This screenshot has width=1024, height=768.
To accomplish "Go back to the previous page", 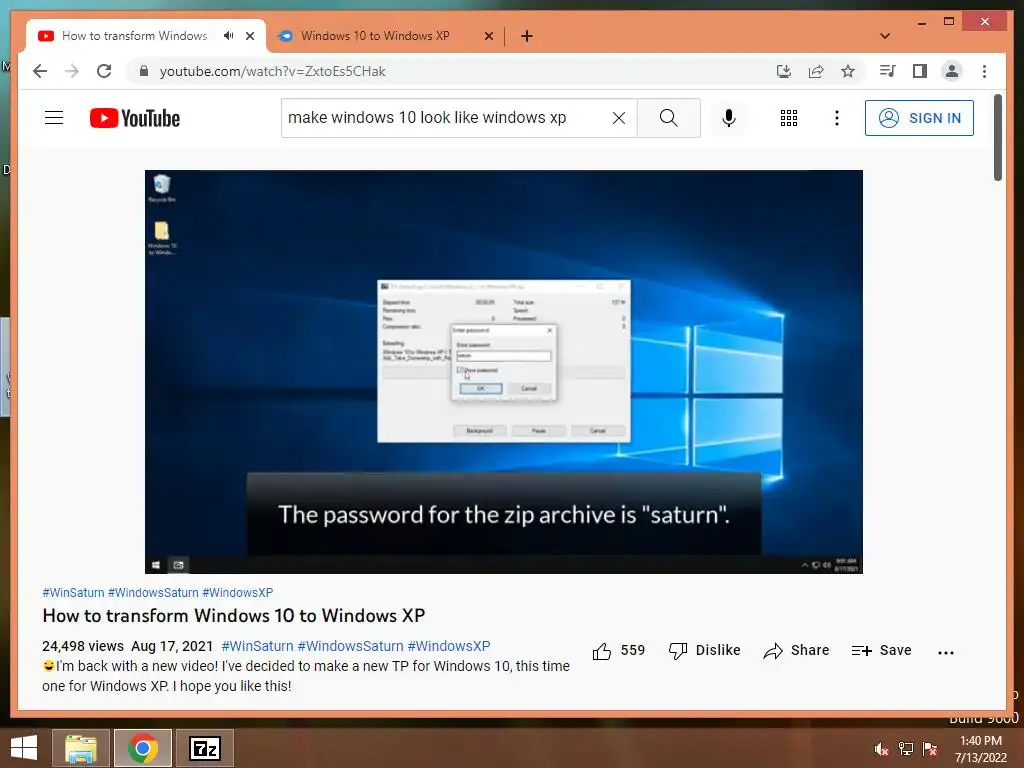I will [x=40, y=71].
